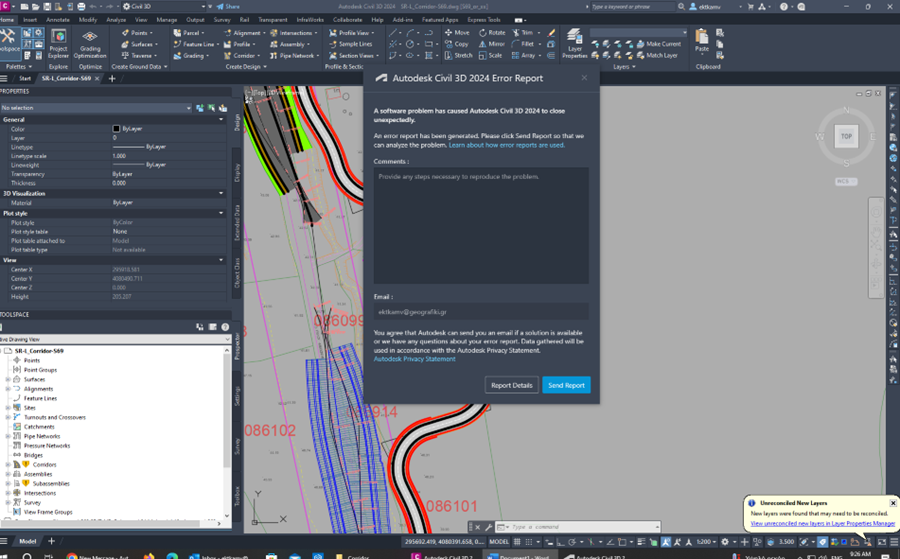Click the Send Report button
This screenshot has width=900, height=559.
coord(566,385)
